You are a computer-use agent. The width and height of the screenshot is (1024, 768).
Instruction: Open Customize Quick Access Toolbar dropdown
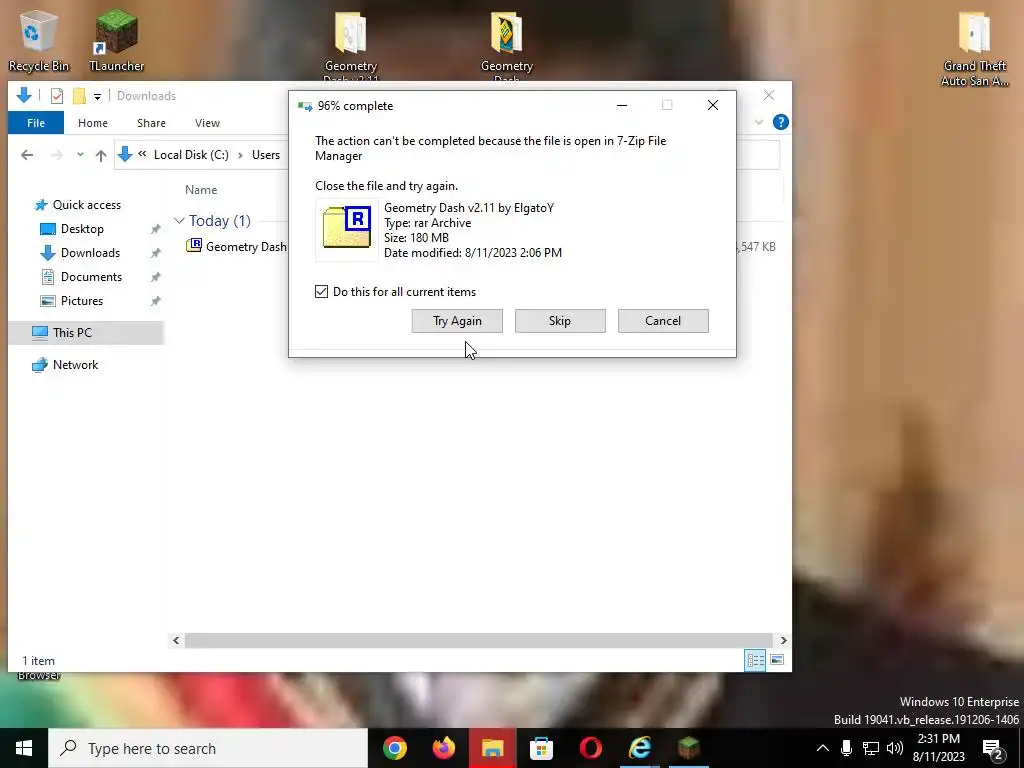pos(97,97)
